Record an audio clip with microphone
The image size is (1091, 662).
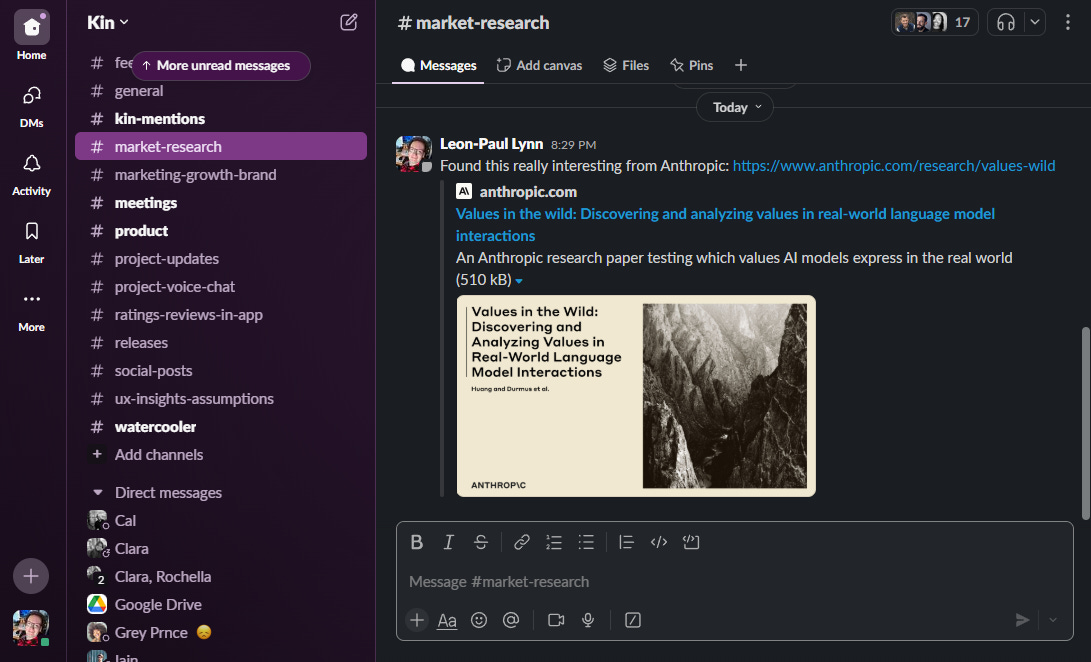tap(588, 620)
